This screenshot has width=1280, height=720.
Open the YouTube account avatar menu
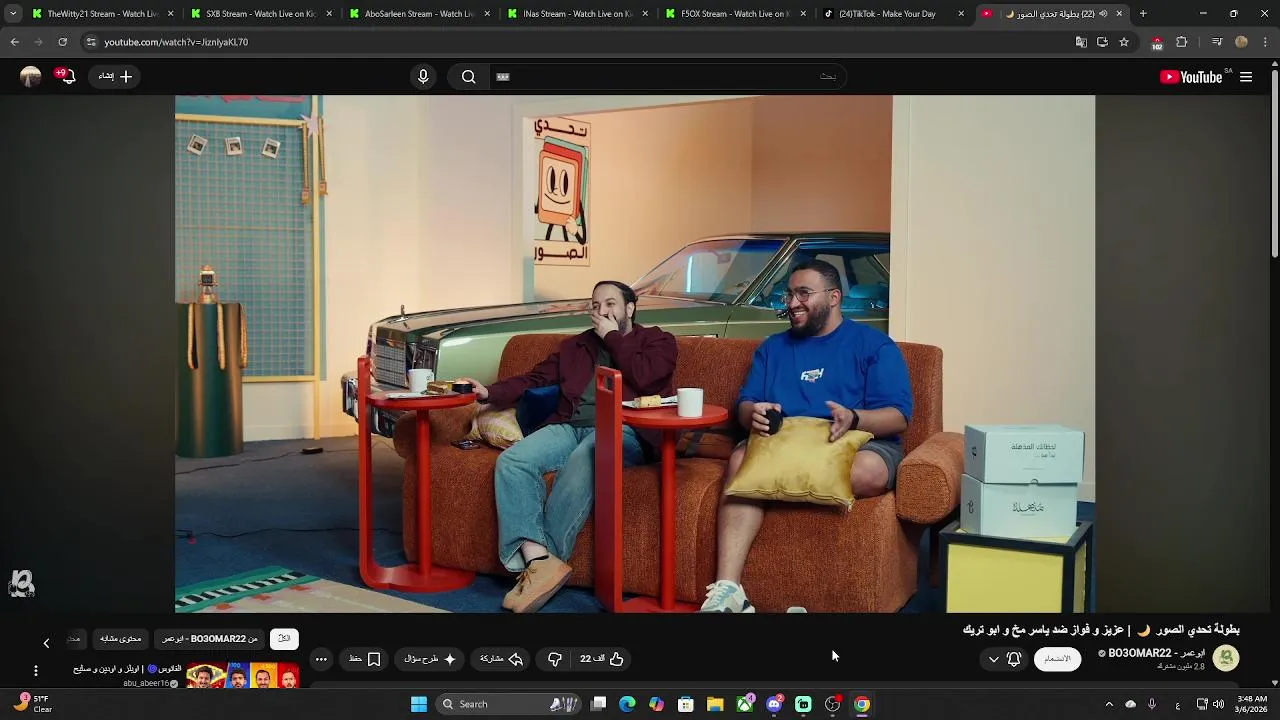point(30,76)
